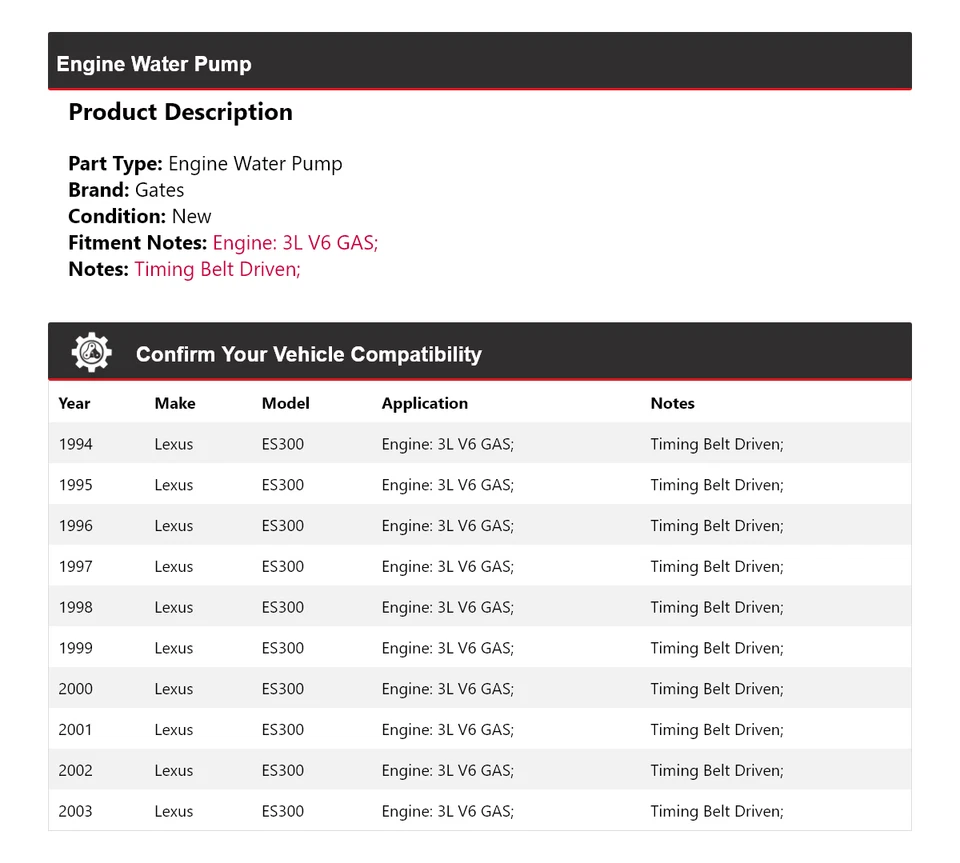
Task: Click ES300 in the 1999 row
Action: (282, 648)
